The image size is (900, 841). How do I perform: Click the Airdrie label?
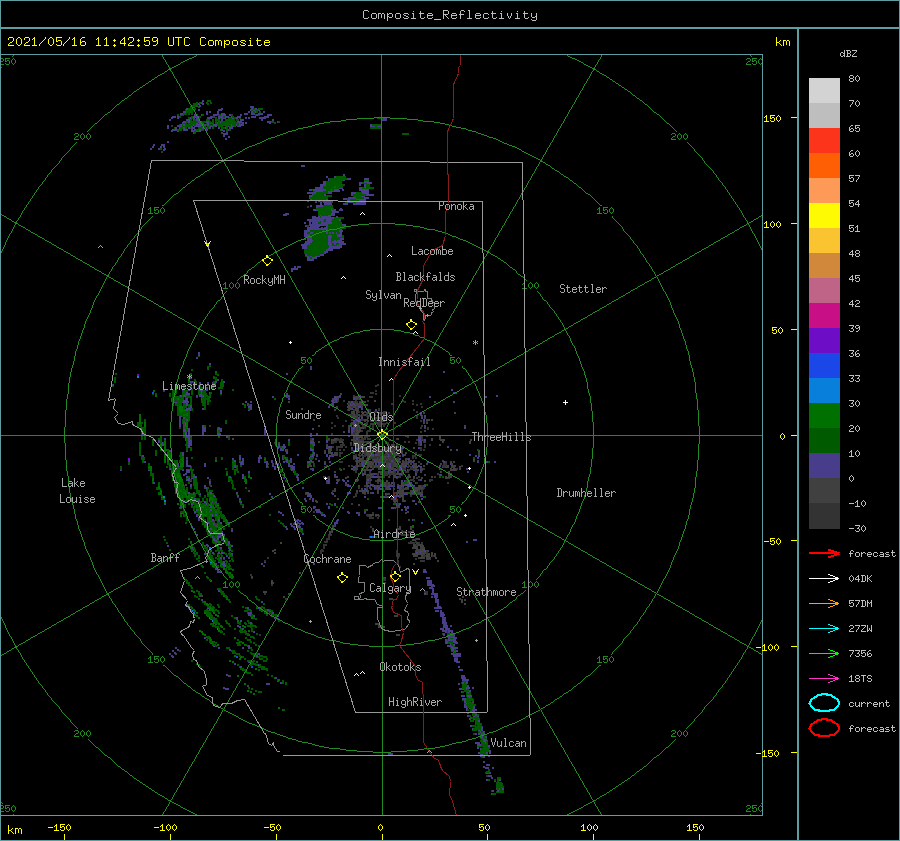point(394,534)
